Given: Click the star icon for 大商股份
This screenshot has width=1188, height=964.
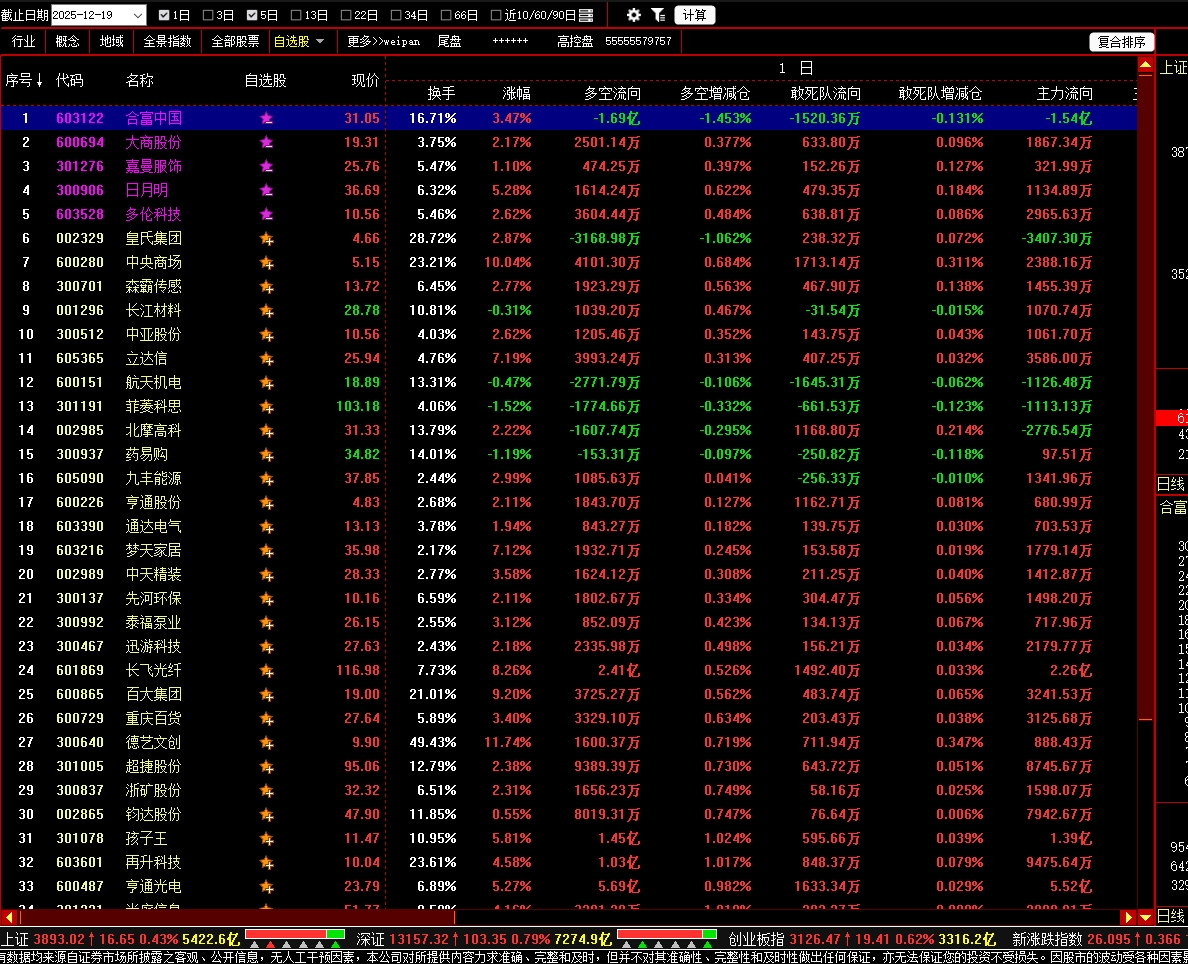Looking at the screenshot, I should (266, 142).
